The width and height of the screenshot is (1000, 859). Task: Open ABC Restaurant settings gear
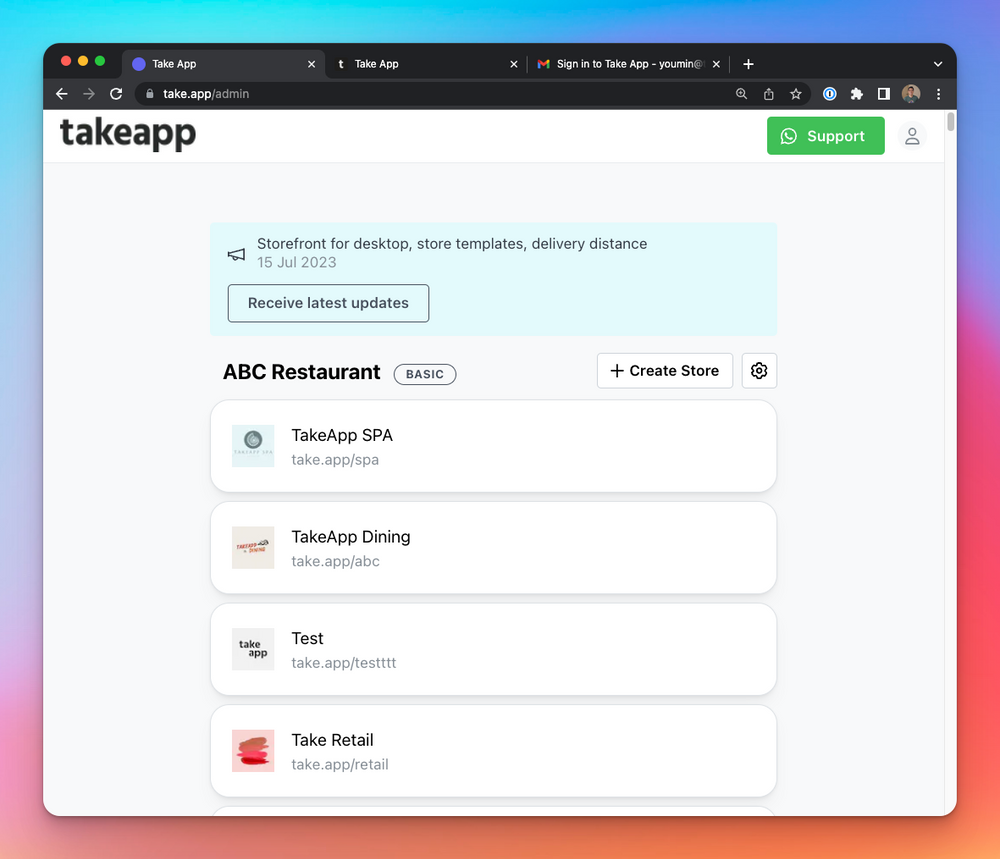point(759,371)
